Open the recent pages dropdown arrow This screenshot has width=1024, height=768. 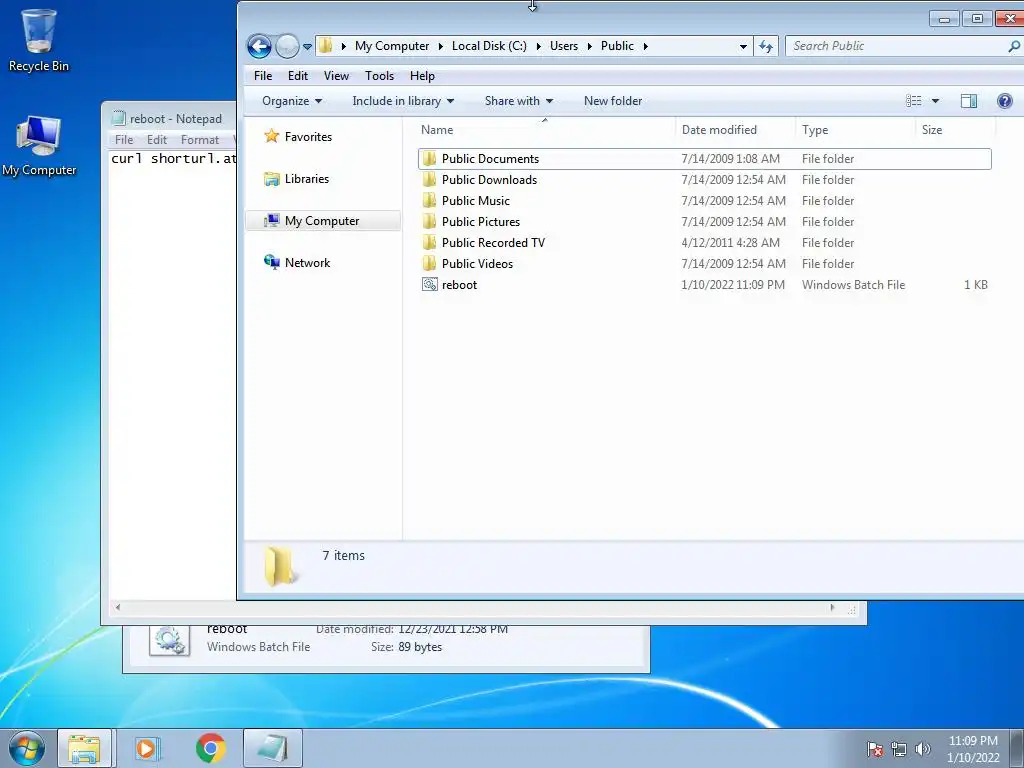tap(307, 47)
